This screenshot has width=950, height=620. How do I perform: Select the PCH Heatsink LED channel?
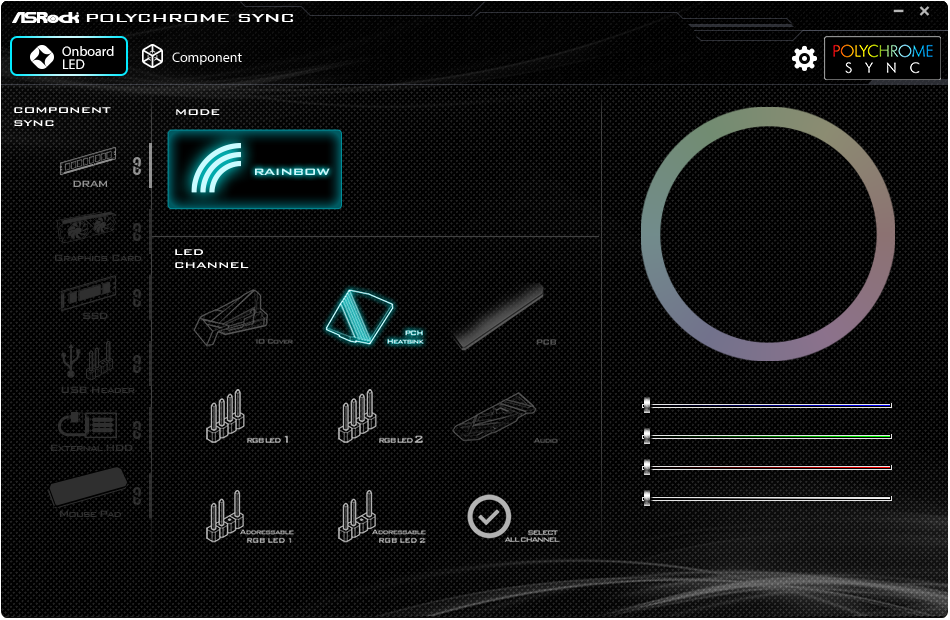pos(374,318)
